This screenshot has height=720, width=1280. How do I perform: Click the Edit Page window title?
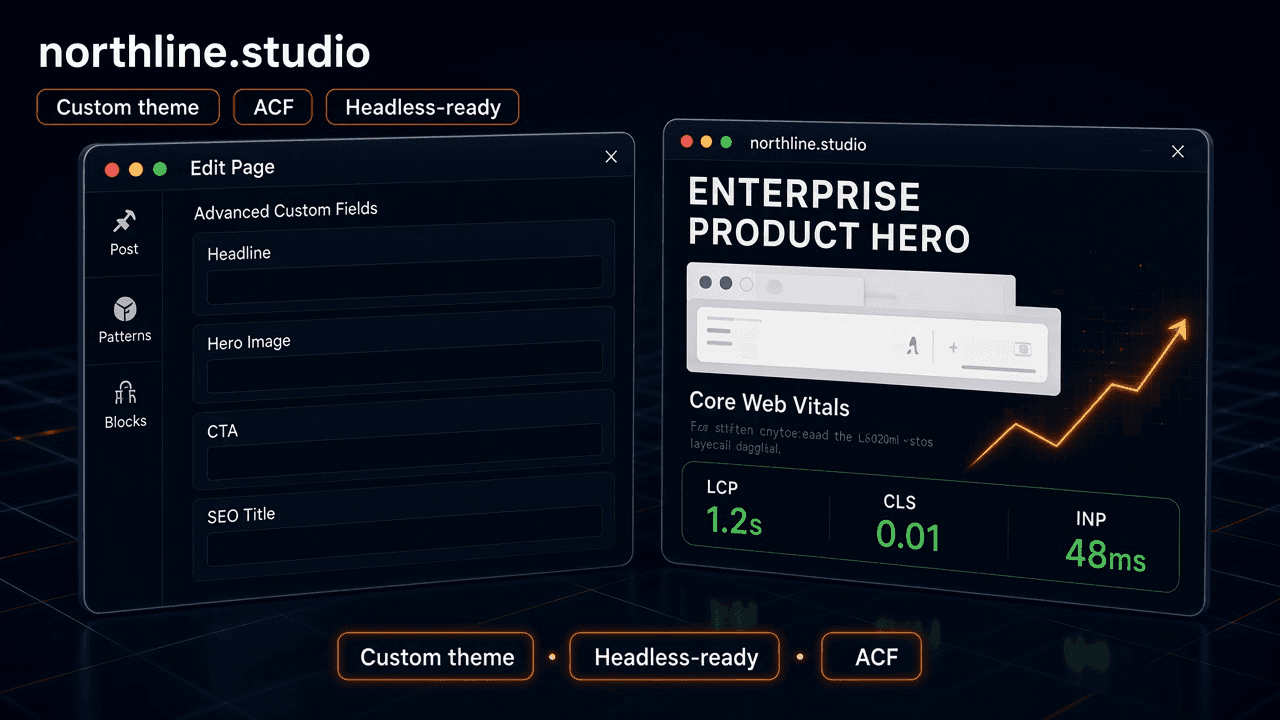point(232,168)
